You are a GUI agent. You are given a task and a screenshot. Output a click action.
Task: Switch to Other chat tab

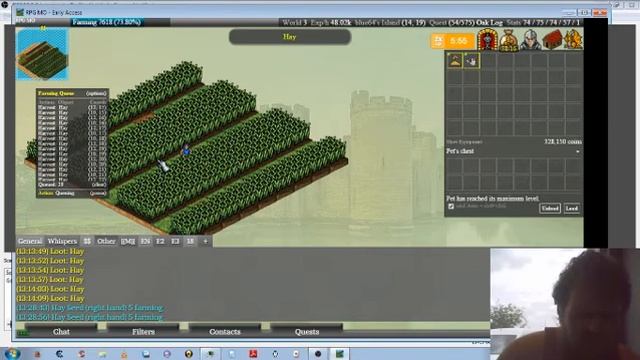(x=106, y=241)
